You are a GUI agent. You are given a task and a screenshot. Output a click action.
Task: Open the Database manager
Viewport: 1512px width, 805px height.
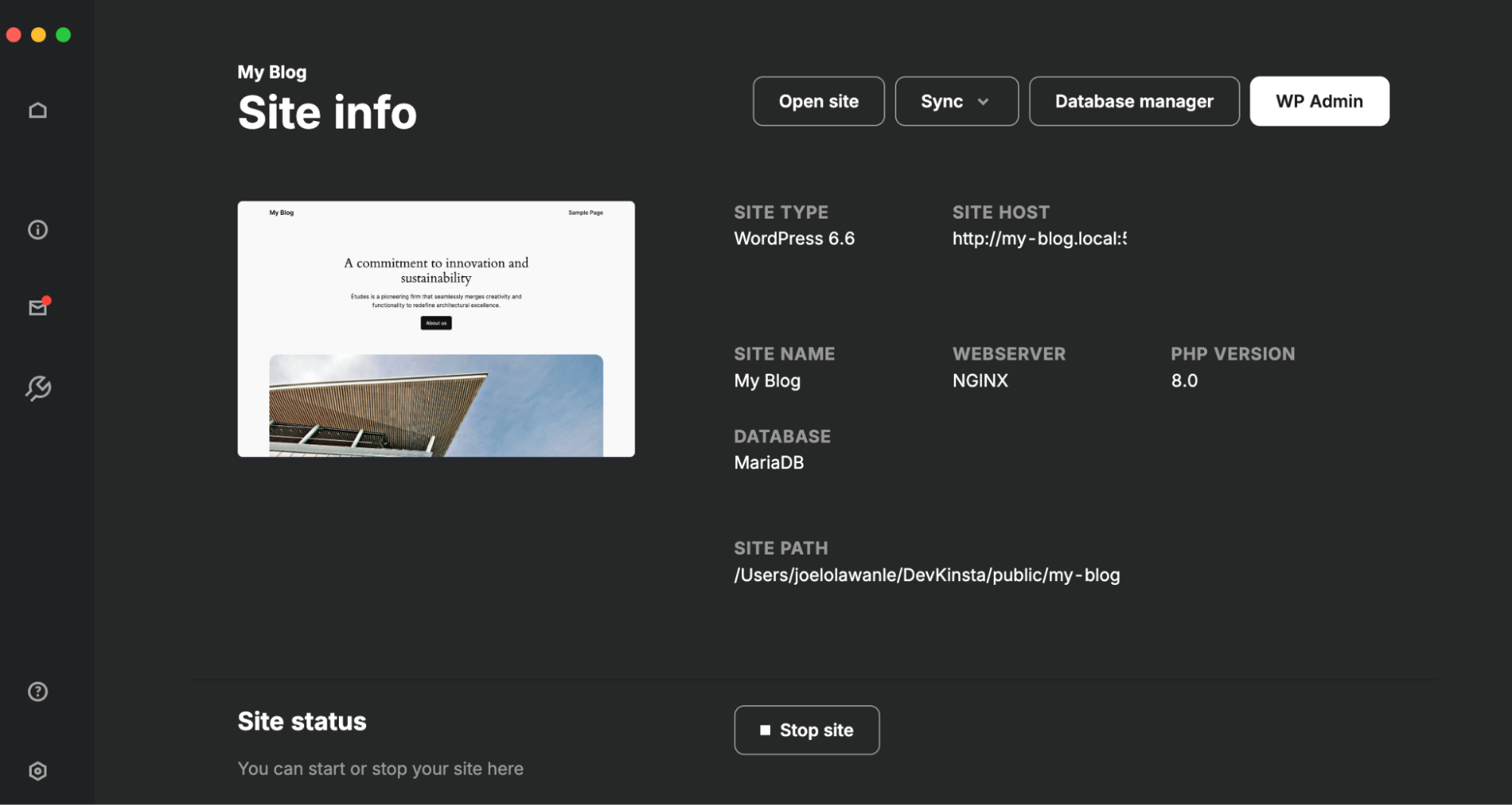click(x=1133, y=101)
